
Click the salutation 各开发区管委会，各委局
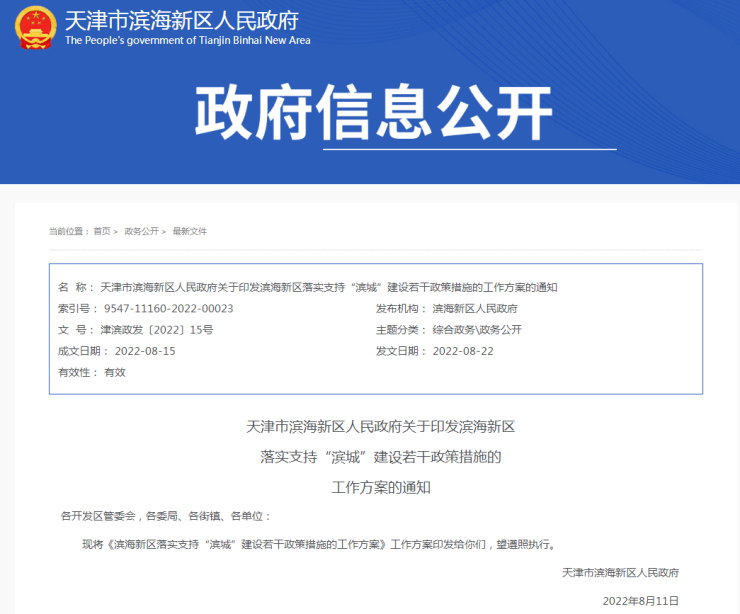tap(166, 516)
